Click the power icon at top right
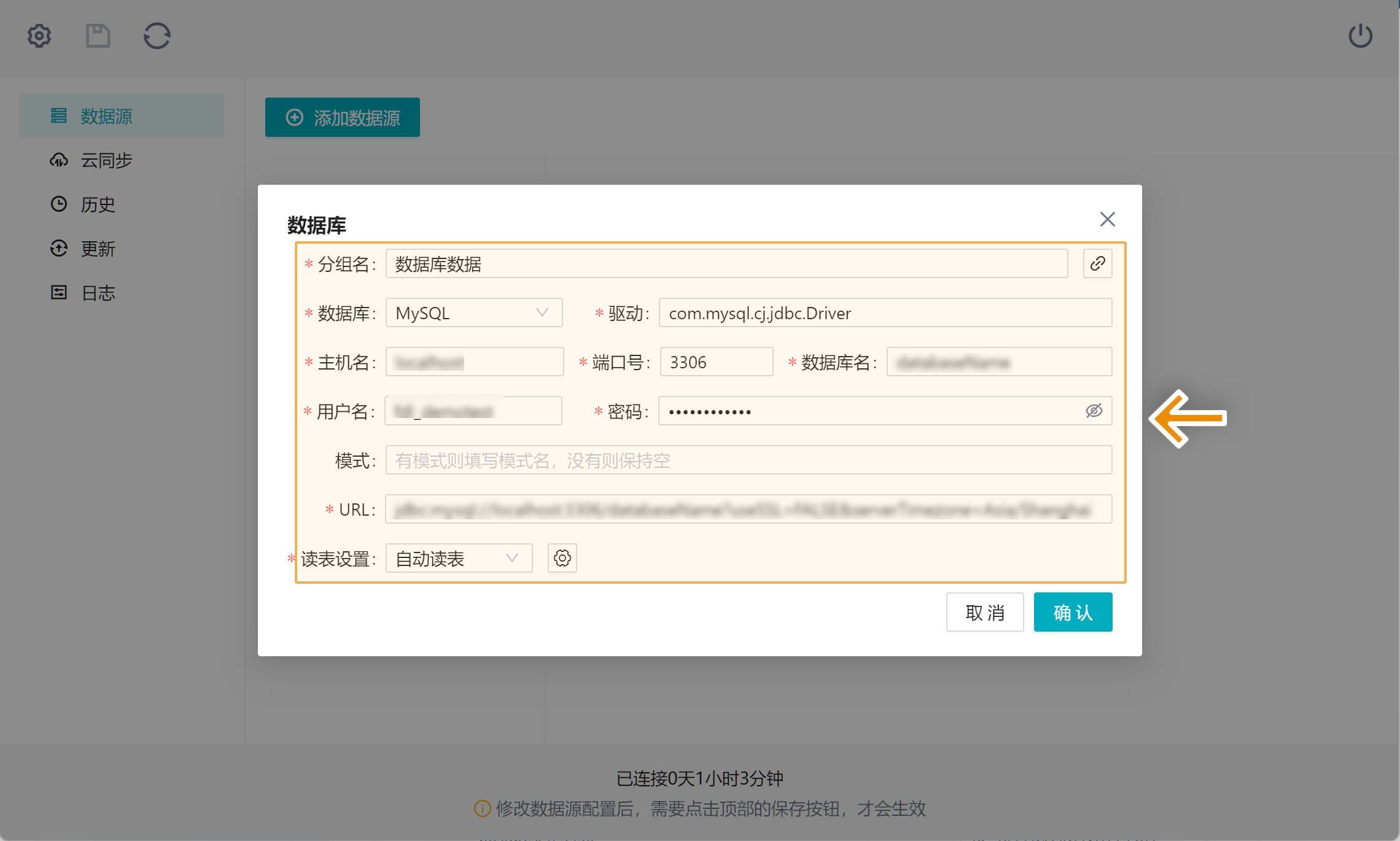 pos(1361,36)
